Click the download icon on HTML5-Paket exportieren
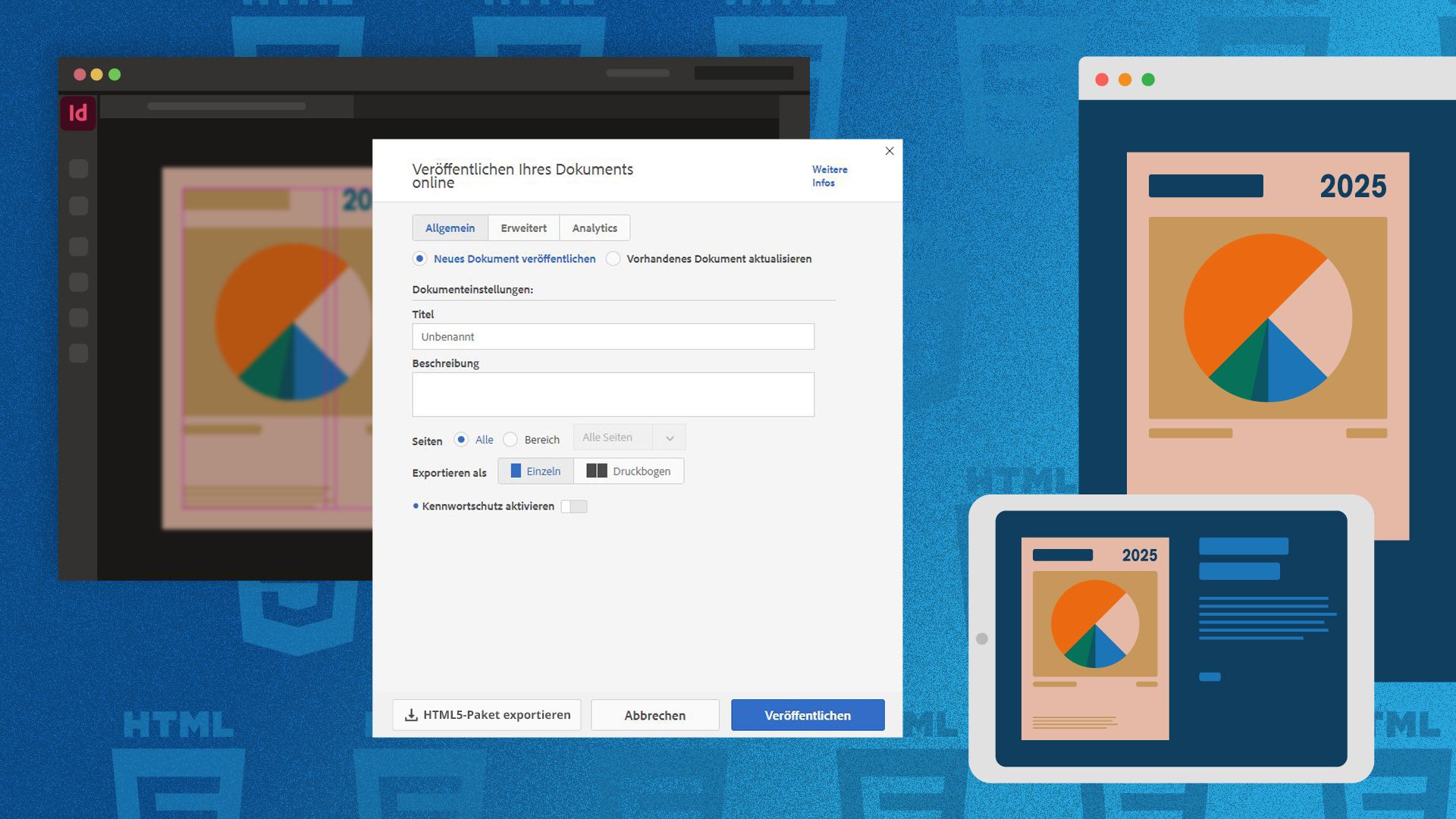Viewport: 1456px width, 819px height. click(411, 715)
